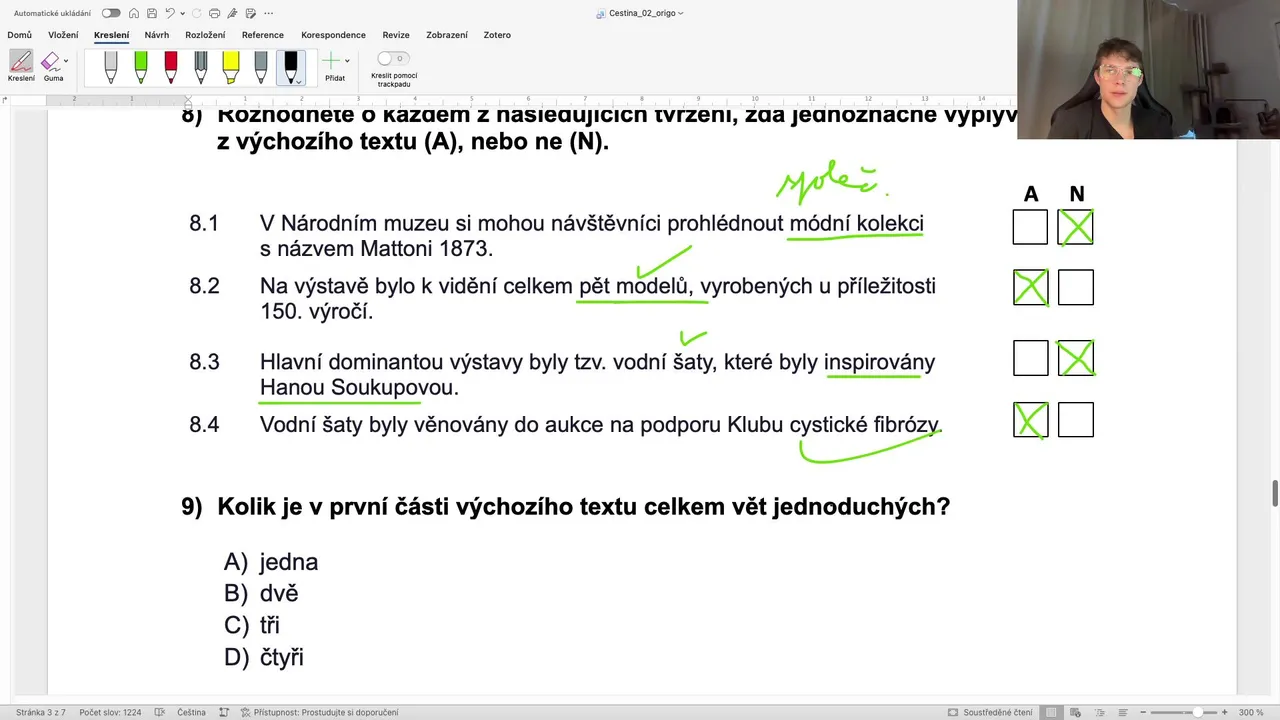Click the Print icon in title bar
This screenshot has width=1280, height=720.
[x=214, y=13]
